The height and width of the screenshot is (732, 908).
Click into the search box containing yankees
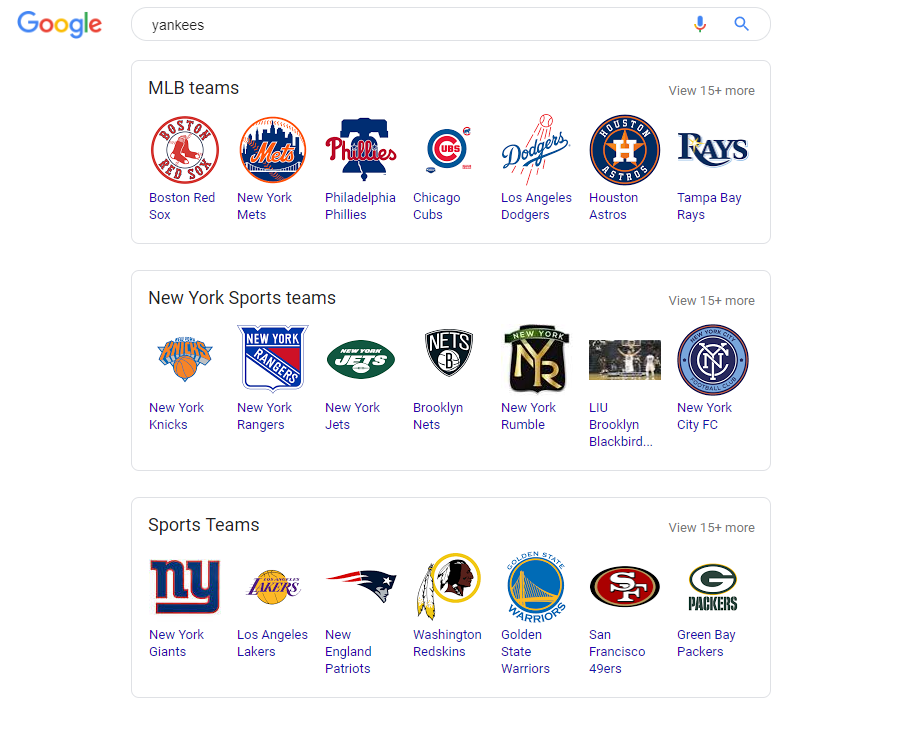pyautogui.click(x=410, y=25)
